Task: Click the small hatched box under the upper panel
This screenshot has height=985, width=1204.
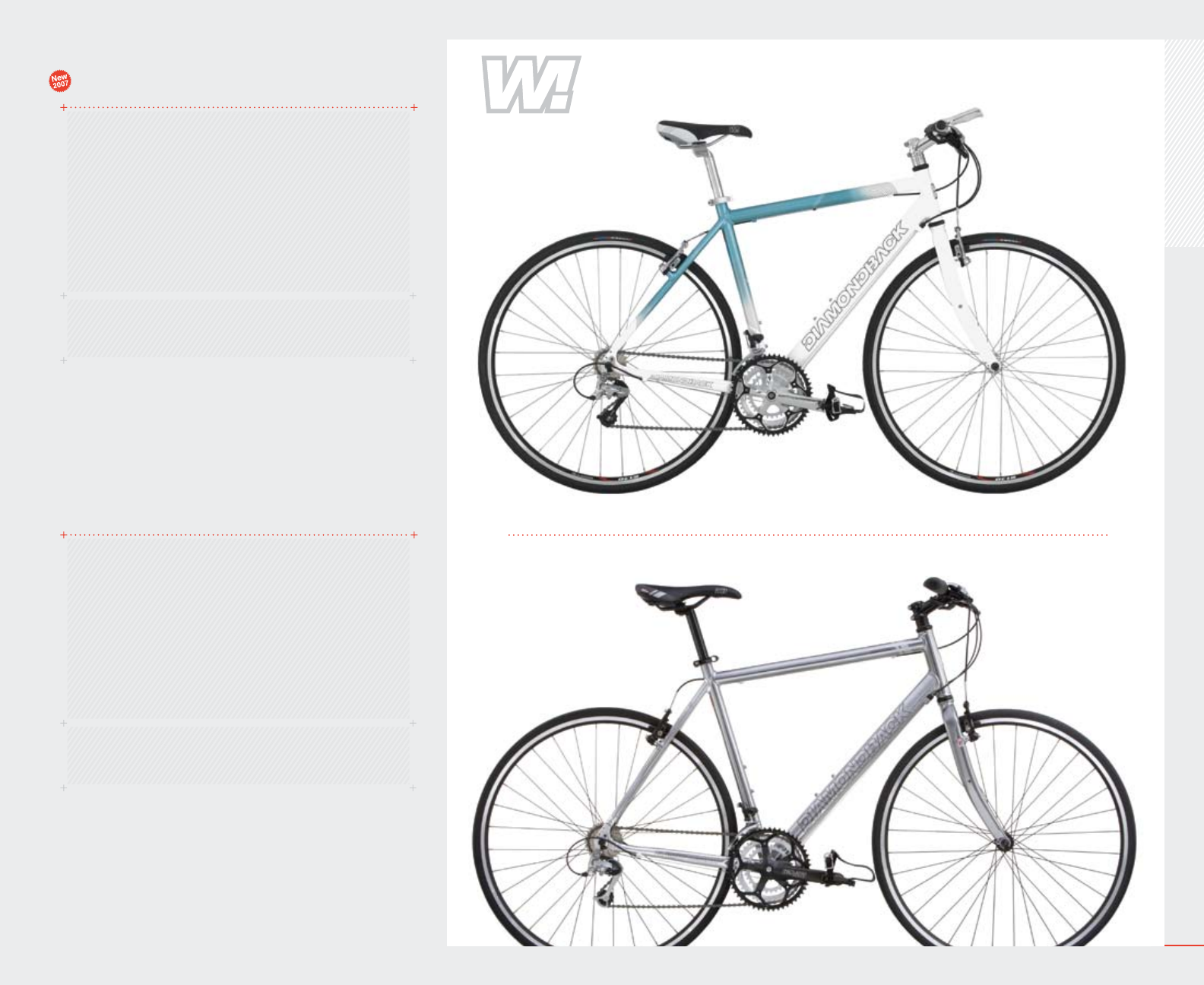Action: tap(238, 328)
